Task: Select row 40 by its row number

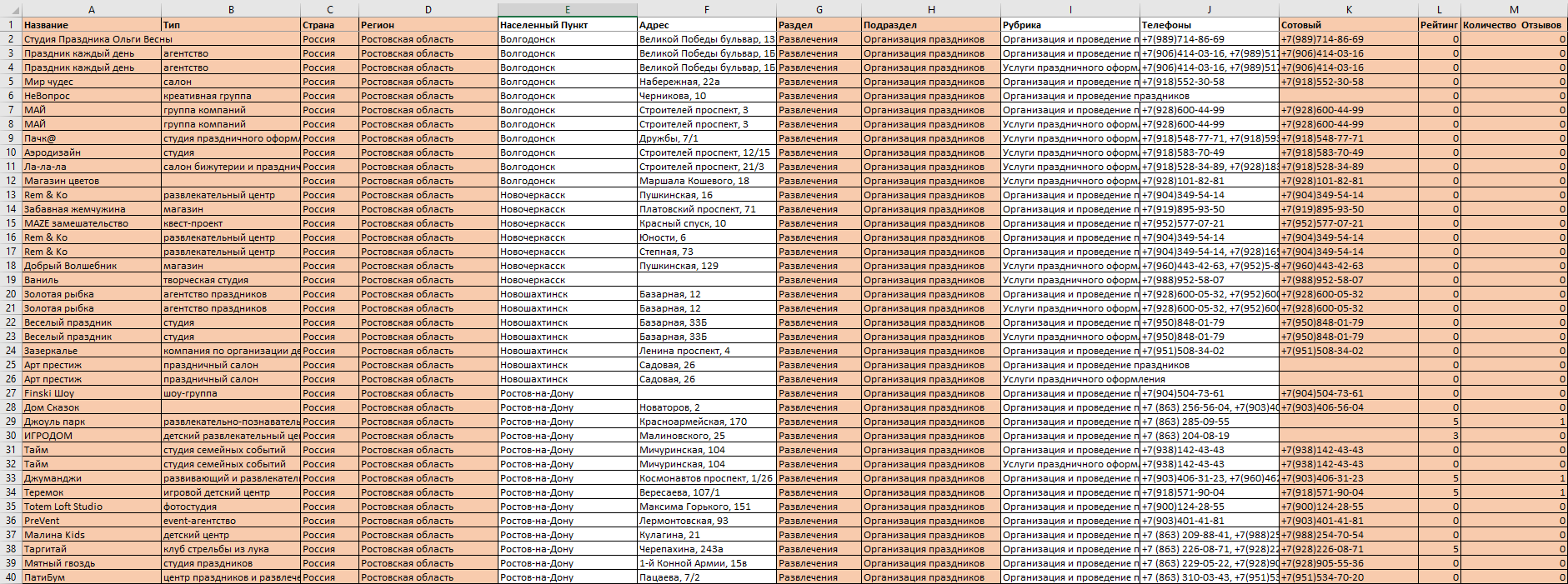Action: [x=11, y=577]
